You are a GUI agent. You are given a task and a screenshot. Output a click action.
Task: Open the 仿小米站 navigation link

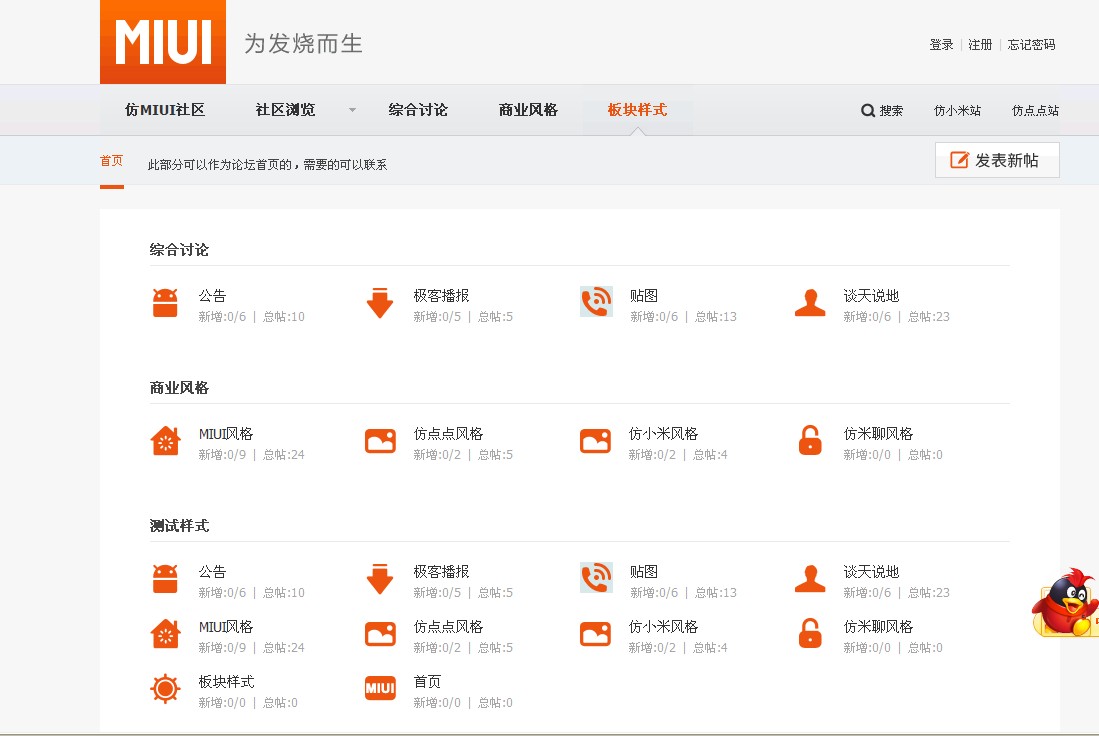(x=957, y=111)
